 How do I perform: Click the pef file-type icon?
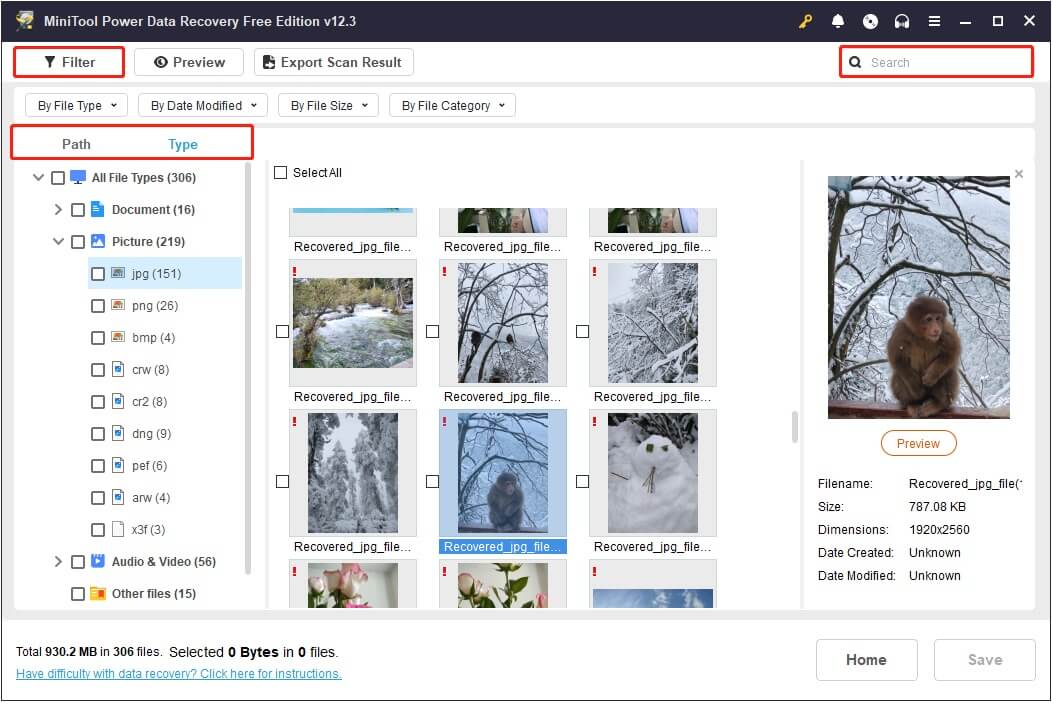coord(118,466)
